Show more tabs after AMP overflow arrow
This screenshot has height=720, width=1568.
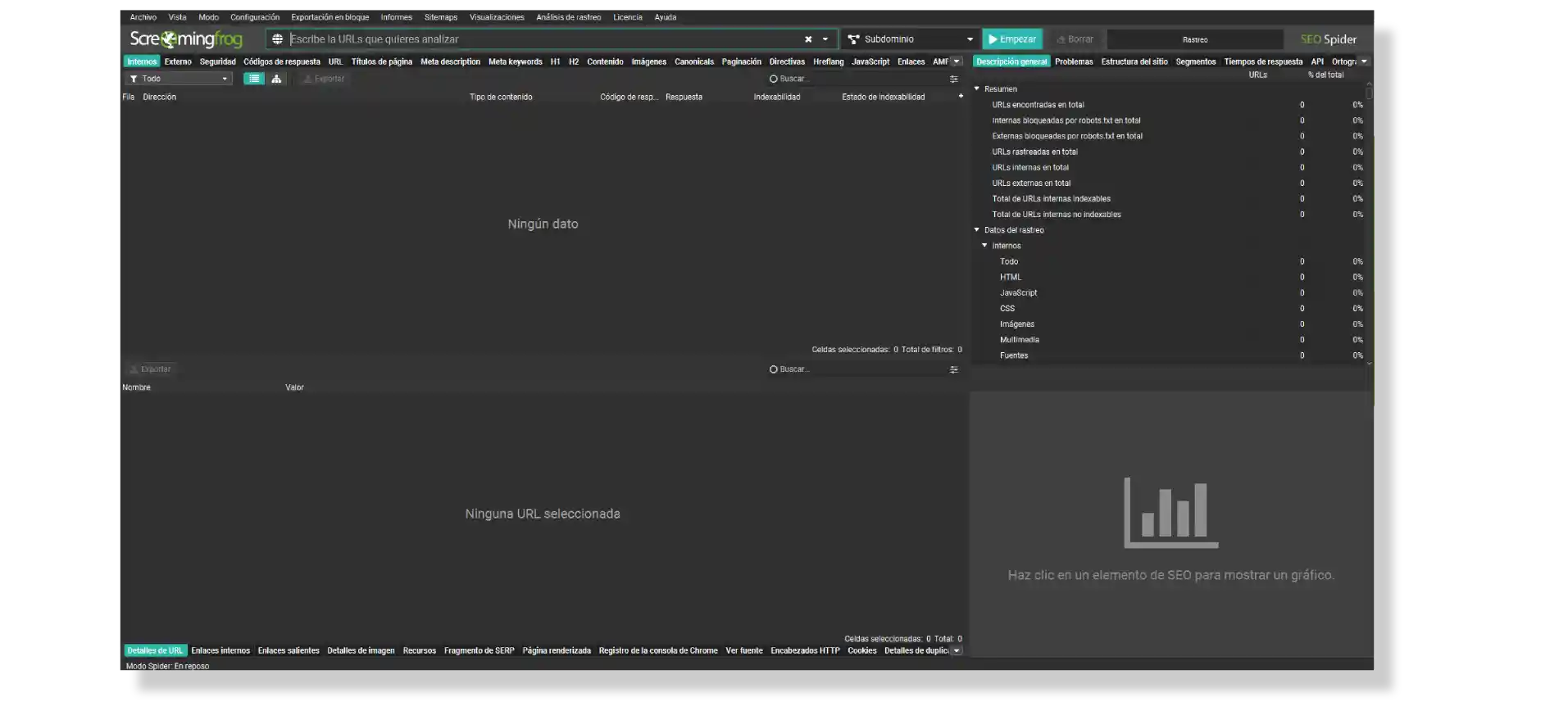[x=956, y=61]
